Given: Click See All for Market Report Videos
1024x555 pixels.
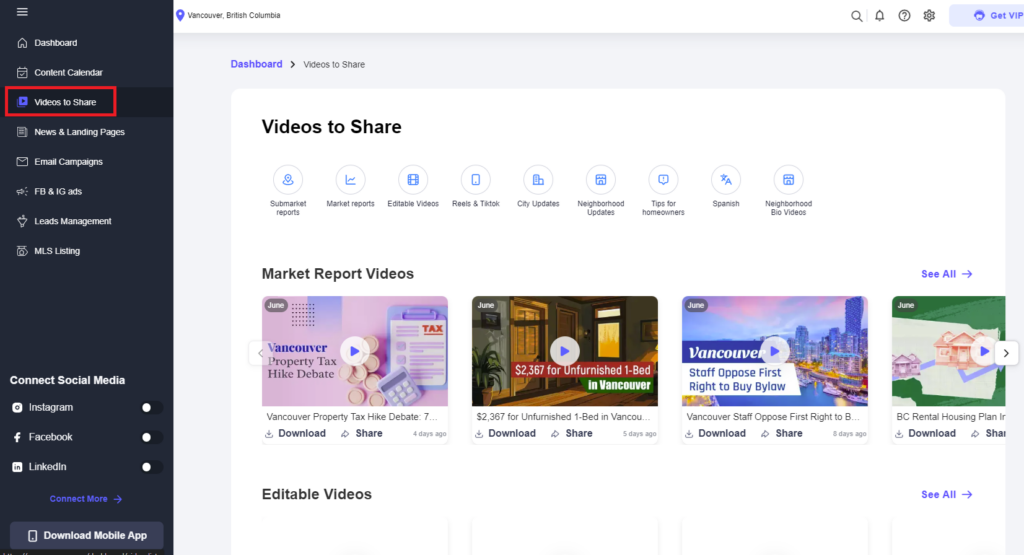Looking at the screenshot, I should 946,274.
